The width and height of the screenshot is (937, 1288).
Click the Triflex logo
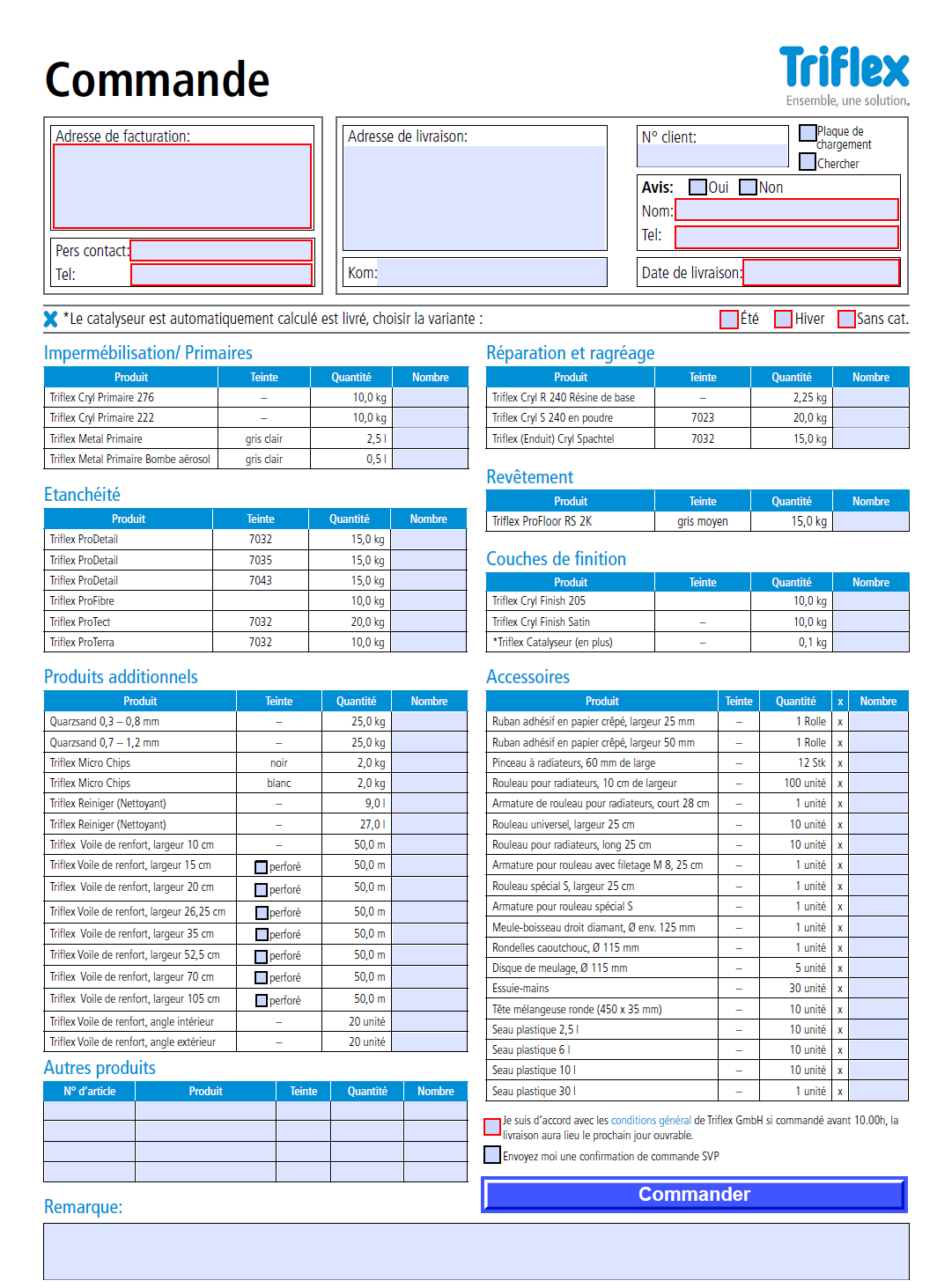[x=844, y=75]
